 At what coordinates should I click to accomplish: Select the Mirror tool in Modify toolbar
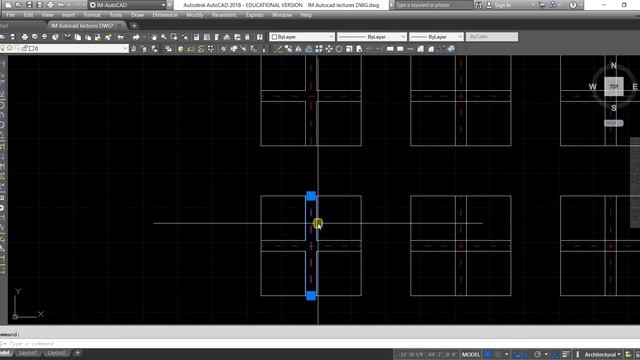point(298,49)
